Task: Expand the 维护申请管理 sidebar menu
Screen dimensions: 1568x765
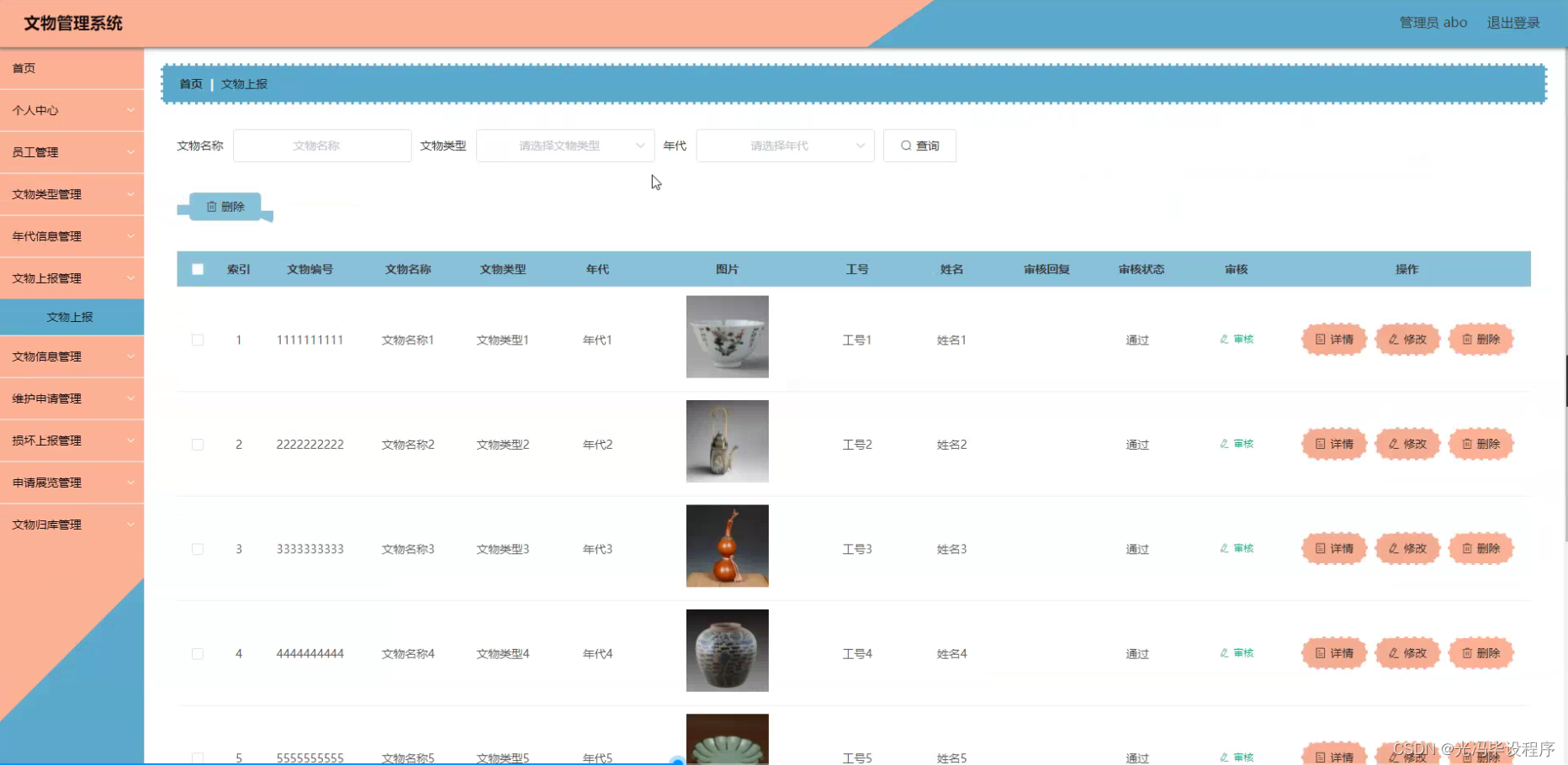Action: click(72, 398)
